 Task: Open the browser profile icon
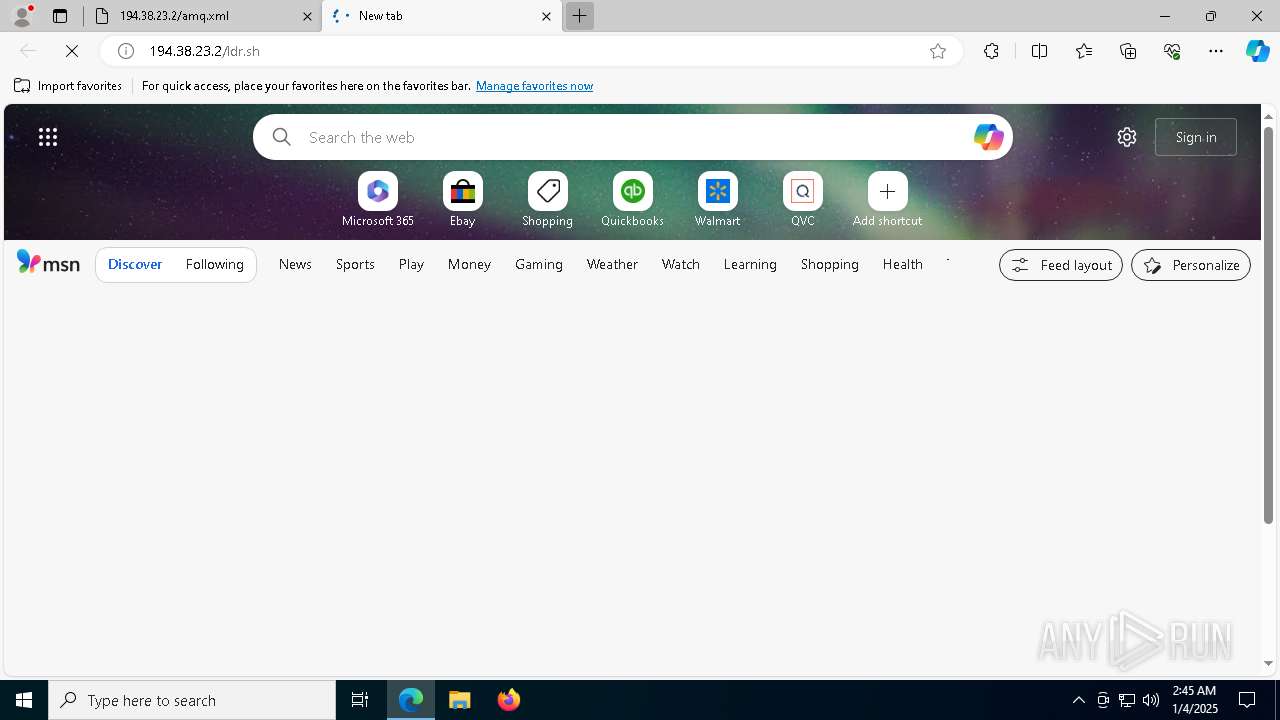pyautogui.click(x=22, y=16)
